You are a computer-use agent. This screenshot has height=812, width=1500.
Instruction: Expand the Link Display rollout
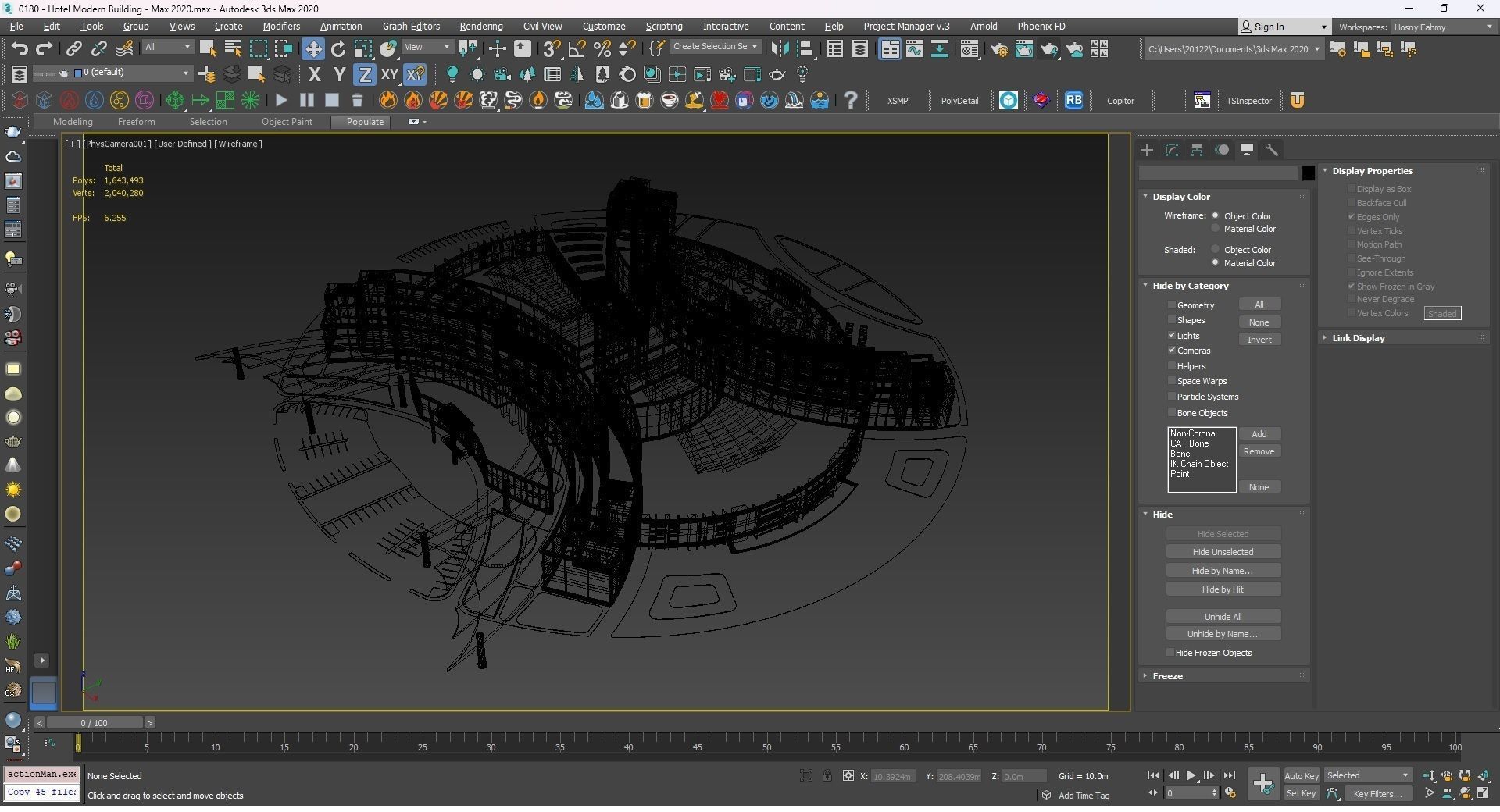point(1358,337)
